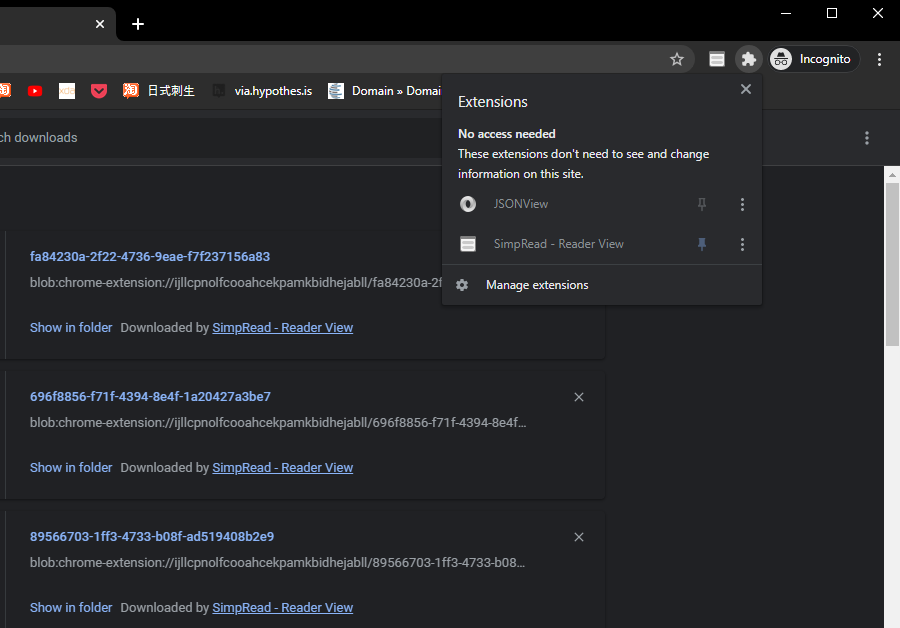The image size is (900, 628).
Task: Open the YouTube bookmark
Action: [35, 91]
